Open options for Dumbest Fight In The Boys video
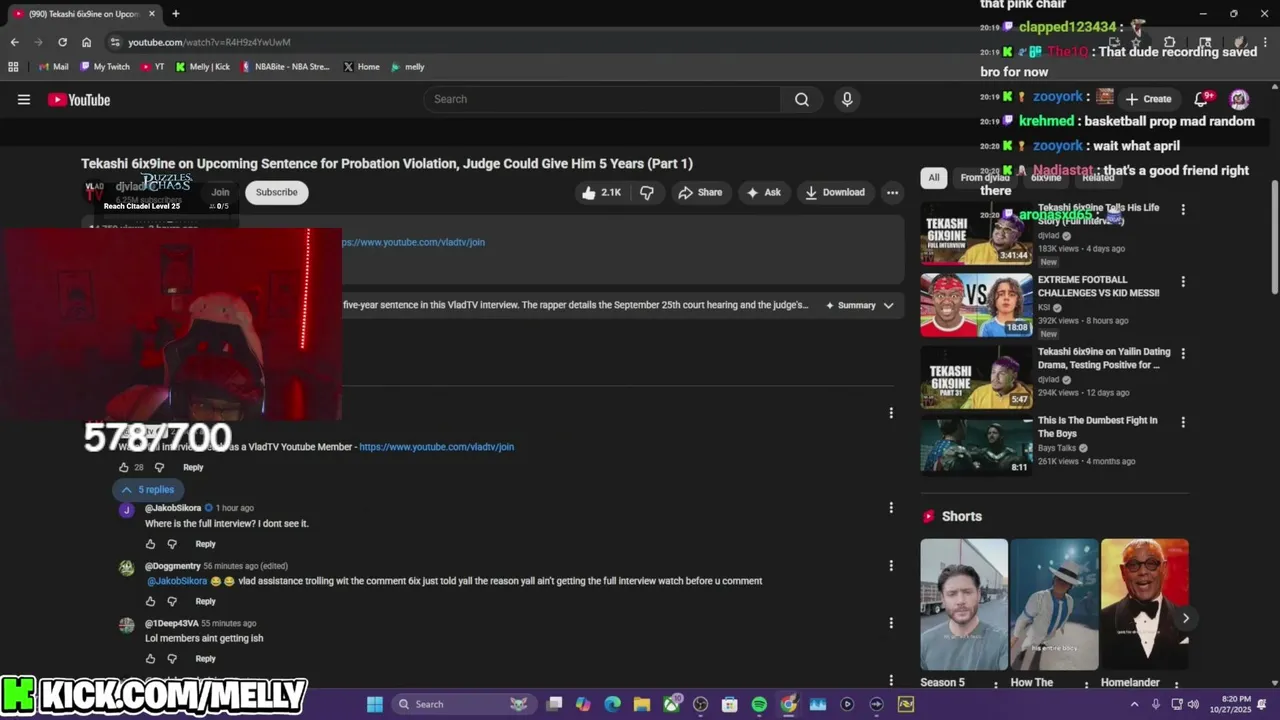 click(1183, 423)
